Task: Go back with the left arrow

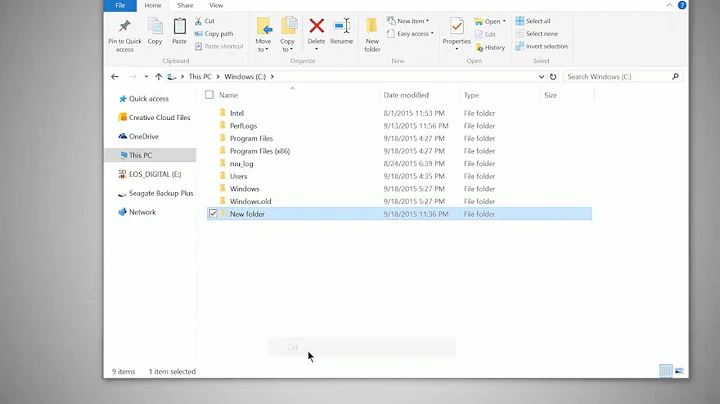Action: click(x=115, y=77)
